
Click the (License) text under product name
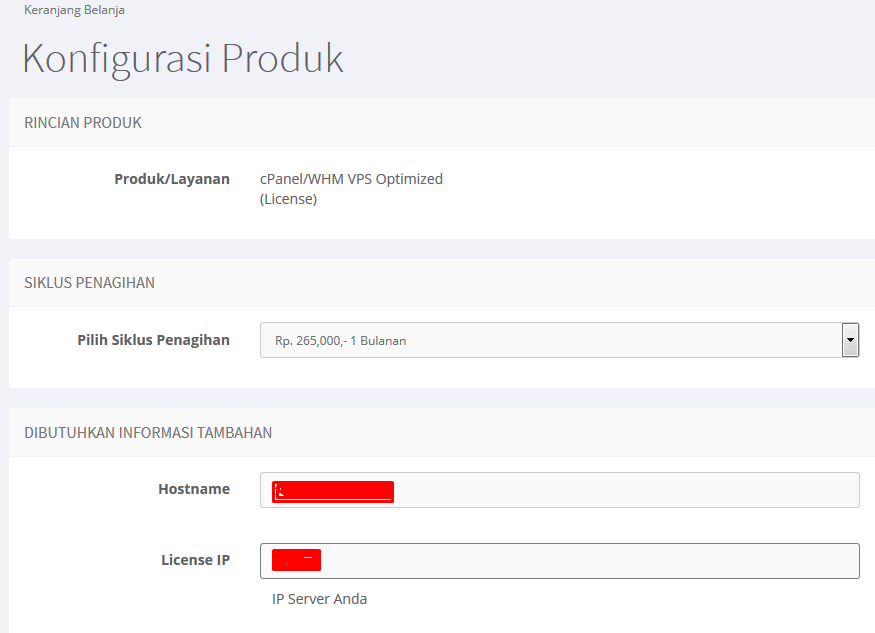[x=288, y=199]
